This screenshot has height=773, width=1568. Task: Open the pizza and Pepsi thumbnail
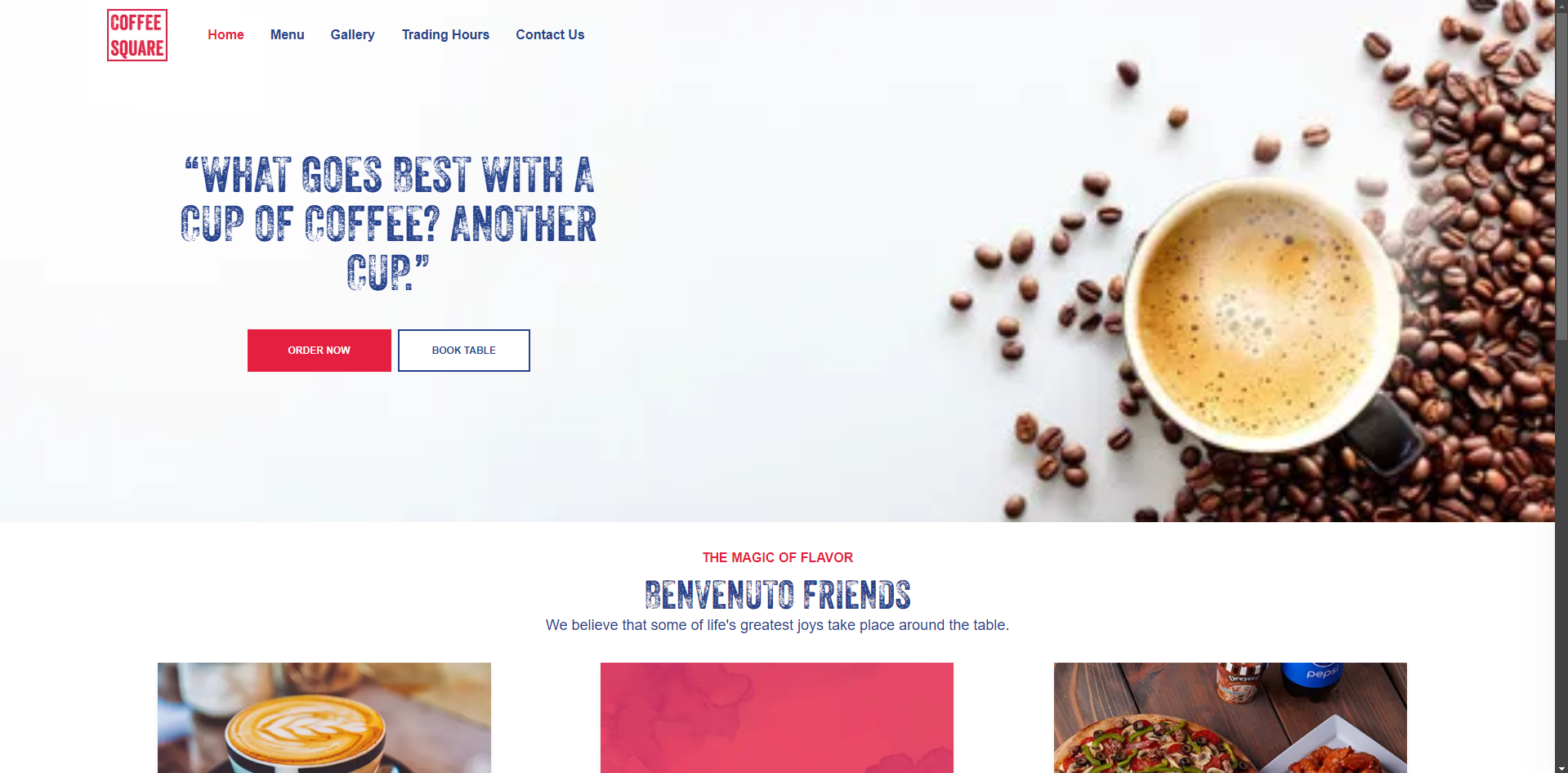coord(1231,717)
